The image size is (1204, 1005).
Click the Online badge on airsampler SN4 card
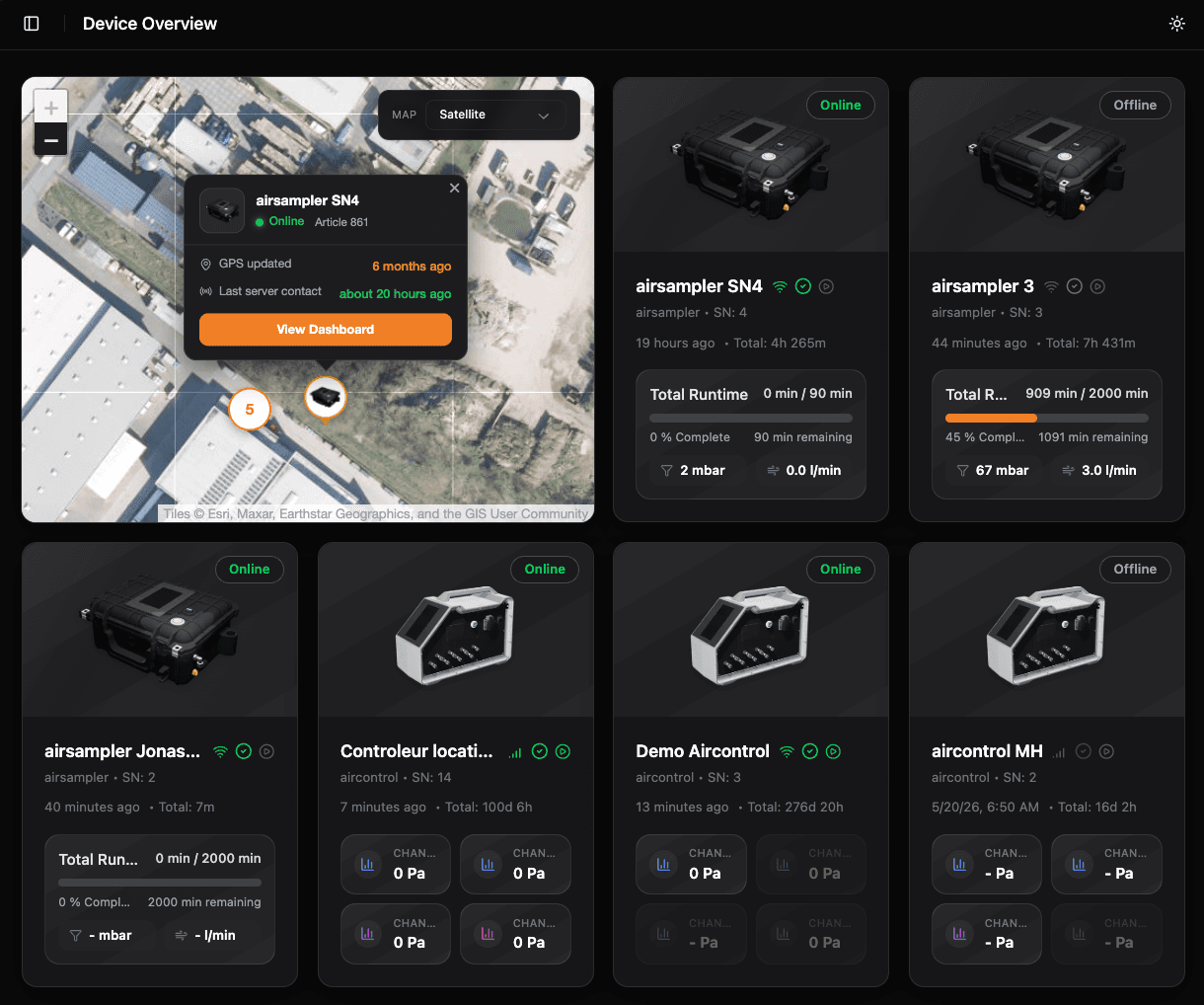[x=841, y=105]
